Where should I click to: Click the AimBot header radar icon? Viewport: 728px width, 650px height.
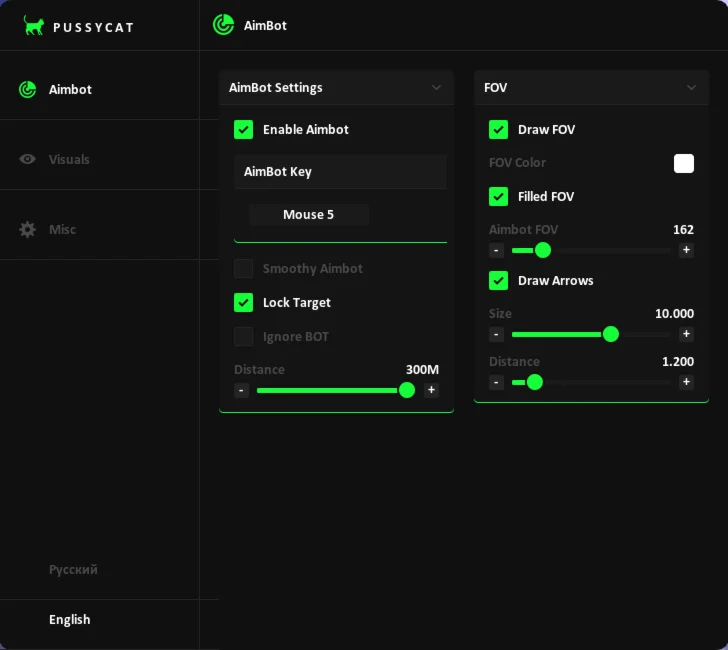tap(223, 25)
